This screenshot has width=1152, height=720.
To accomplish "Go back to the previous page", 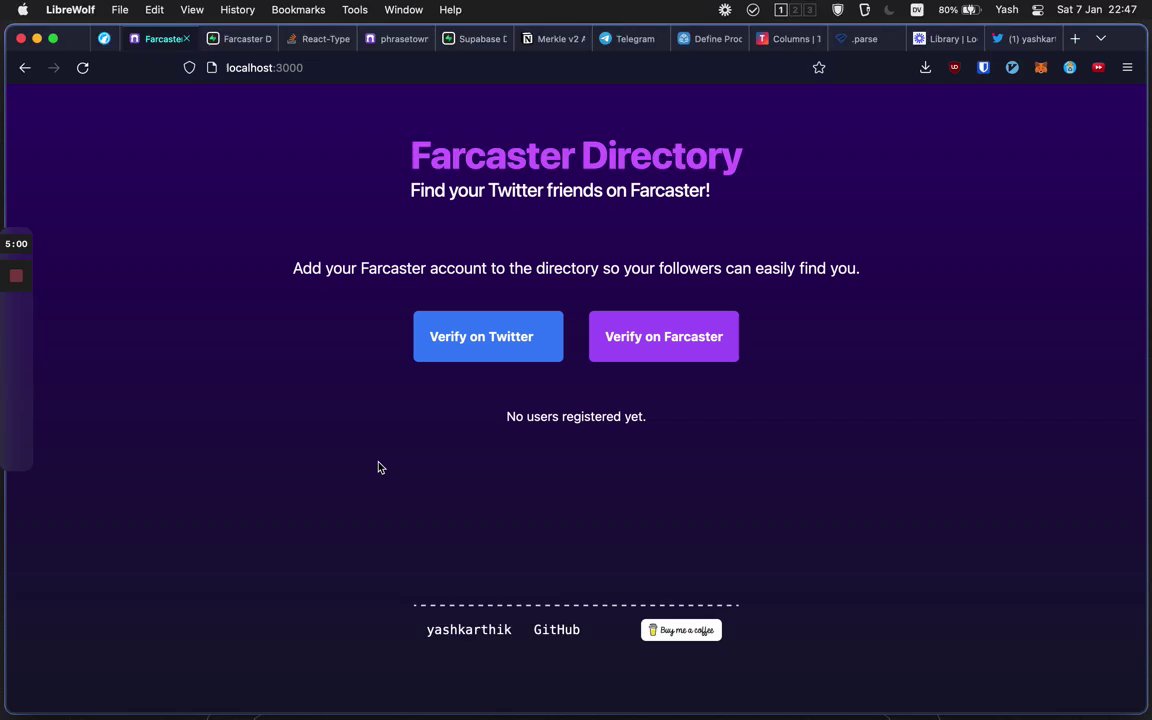I will (x=25, y=68).
